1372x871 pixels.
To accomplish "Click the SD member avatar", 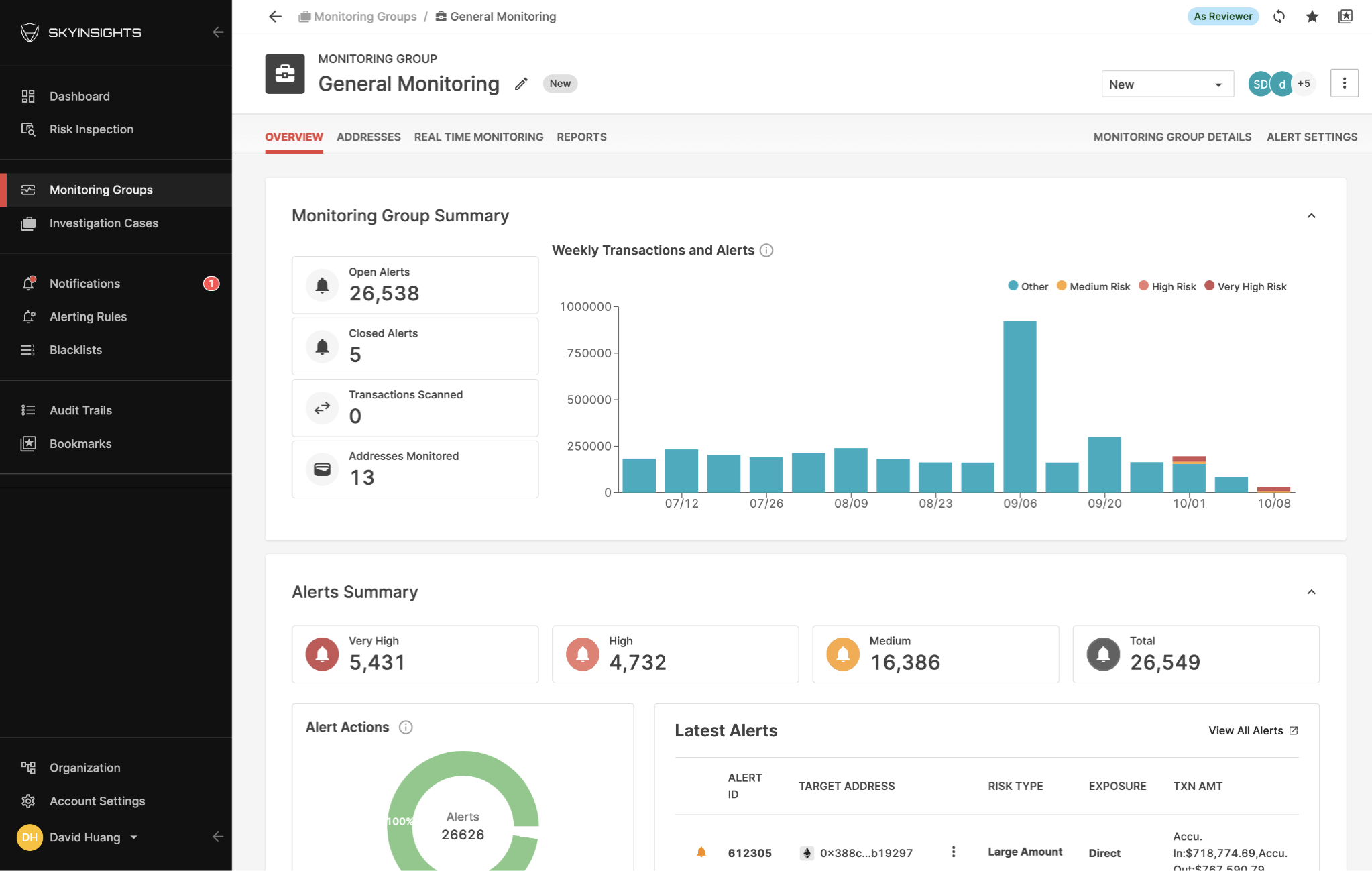I will click(x=1259, y=84).
